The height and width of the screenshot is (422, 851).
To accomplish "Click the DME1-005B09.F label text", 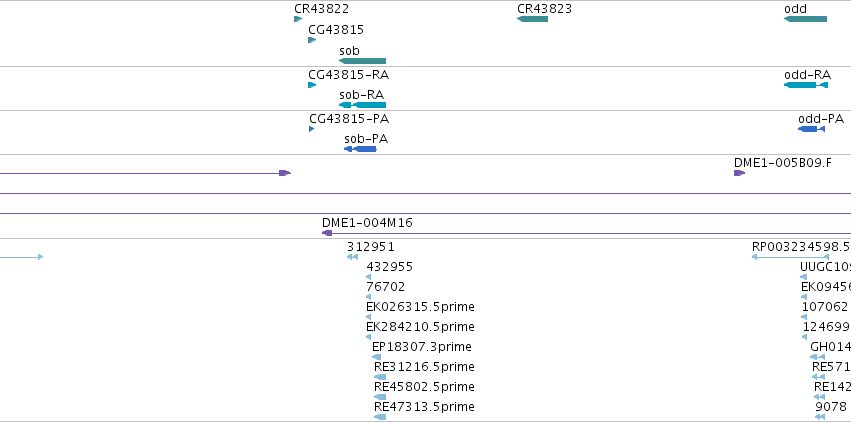I will click(x=783, y=163).
